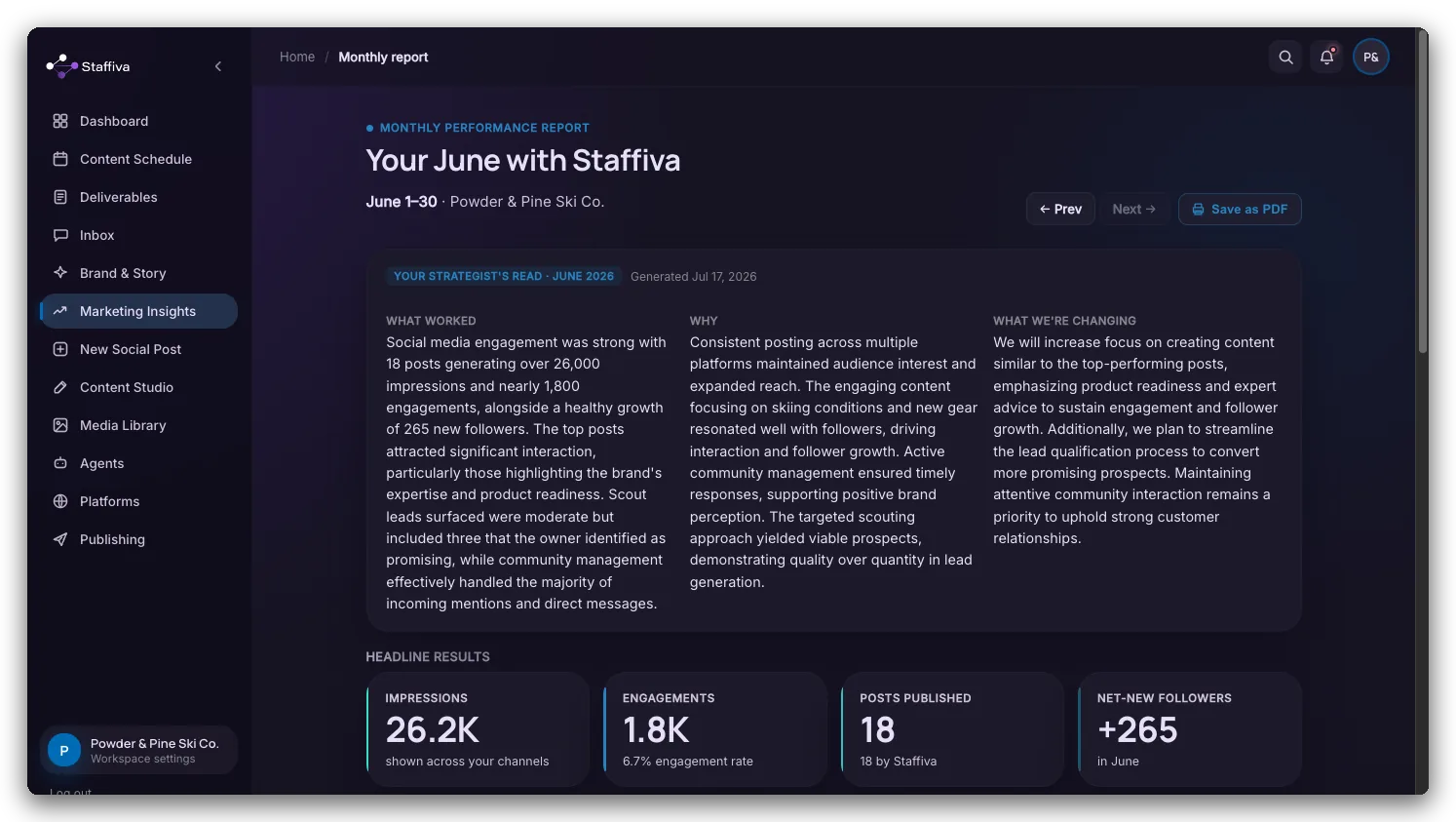Click the Your June with Staffiva heading
The height and width of the screenshot is (822, 1456).
pos(523,161)
